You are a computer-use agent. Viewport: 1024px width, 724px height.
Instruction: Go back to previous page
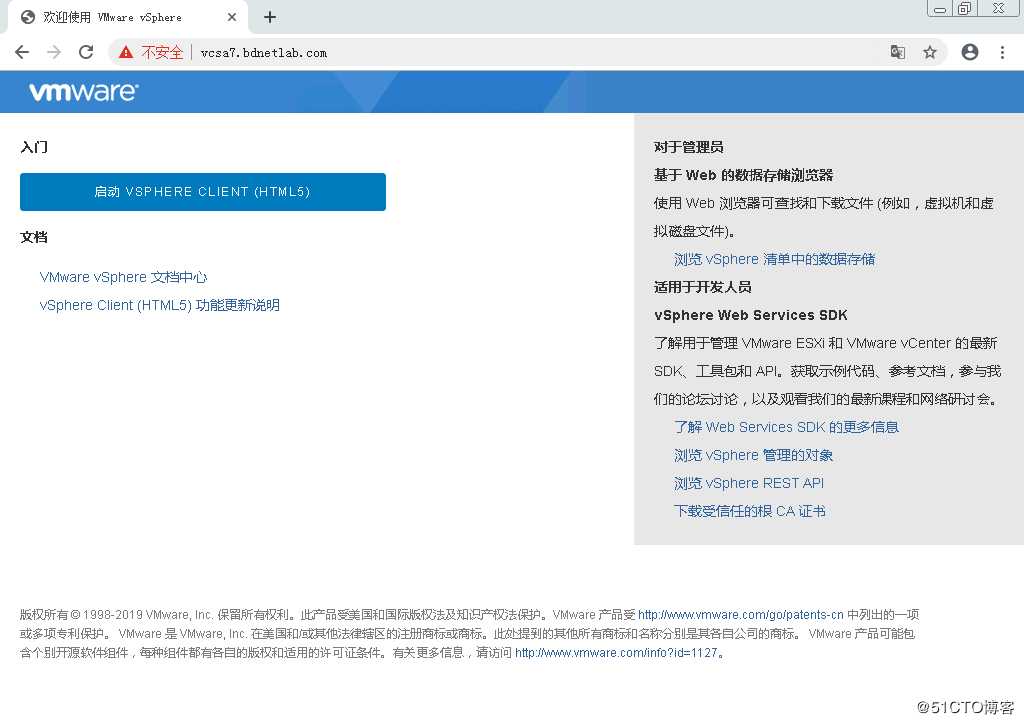22,52
